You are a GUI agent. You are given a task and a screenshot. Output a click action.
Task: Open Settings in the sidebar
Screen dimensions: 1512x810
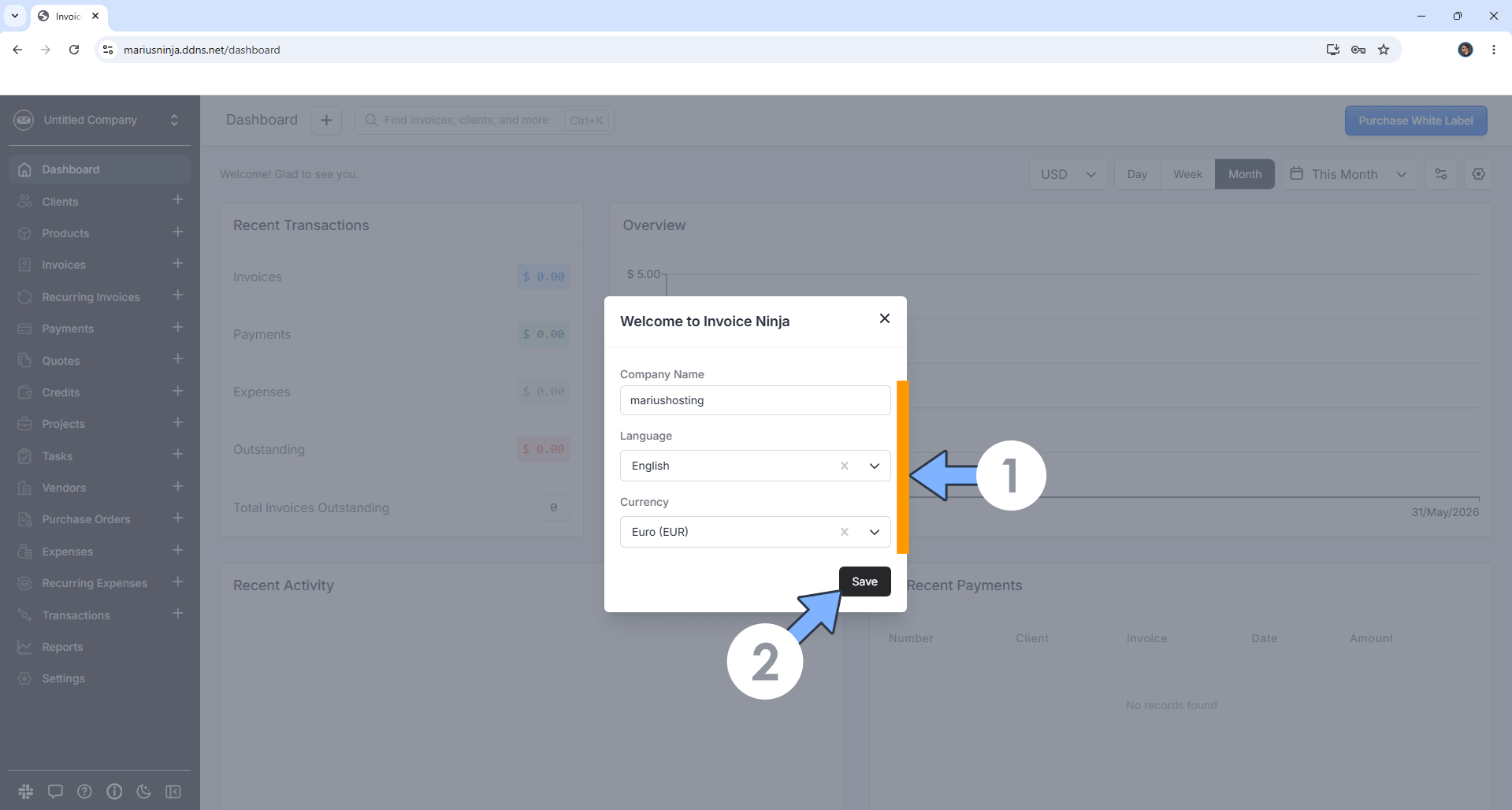coord(63,678)
